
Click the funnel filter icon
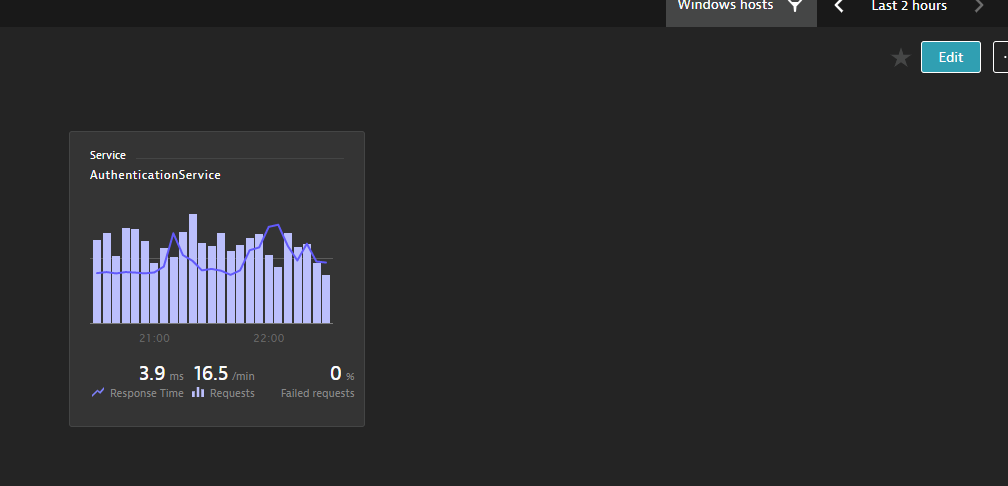tap(795, 7)
